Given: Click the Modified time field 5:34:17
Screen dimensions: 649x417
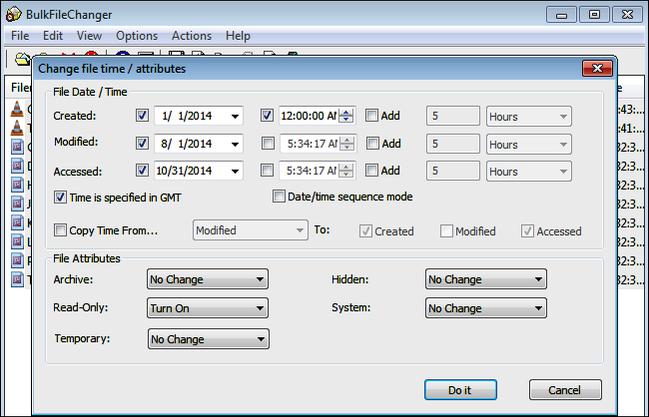Looking at the screenshot, I should click(x=309, y=144).
